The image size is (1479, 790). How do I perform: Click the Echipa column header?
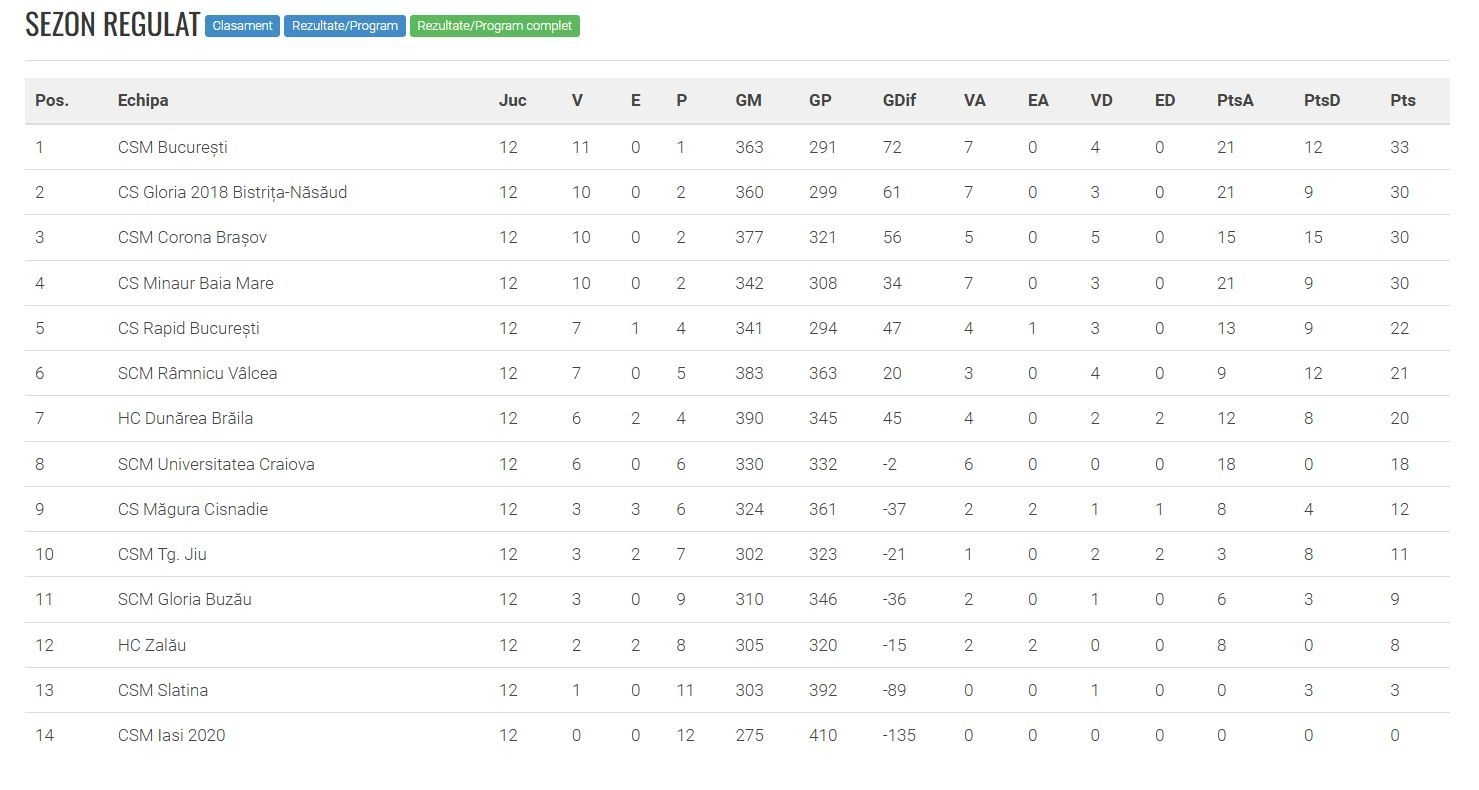[x=143, y=100]
